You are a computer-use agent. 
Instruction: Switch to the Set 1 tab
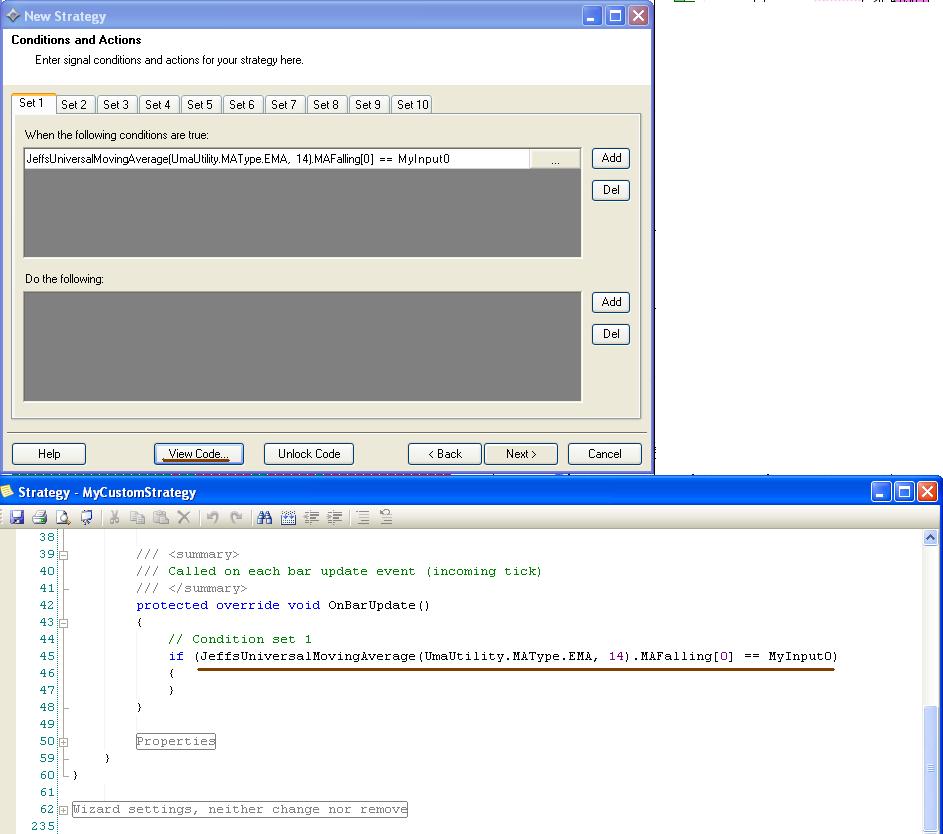(x=31, y=103)
